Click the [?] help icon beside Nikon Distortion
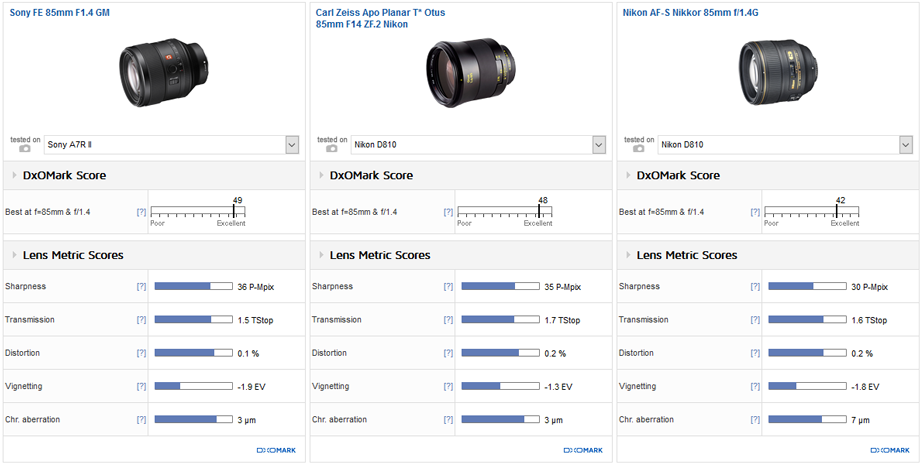The width and height of the screenshot is (920, 463). click(x=755, y=353)
